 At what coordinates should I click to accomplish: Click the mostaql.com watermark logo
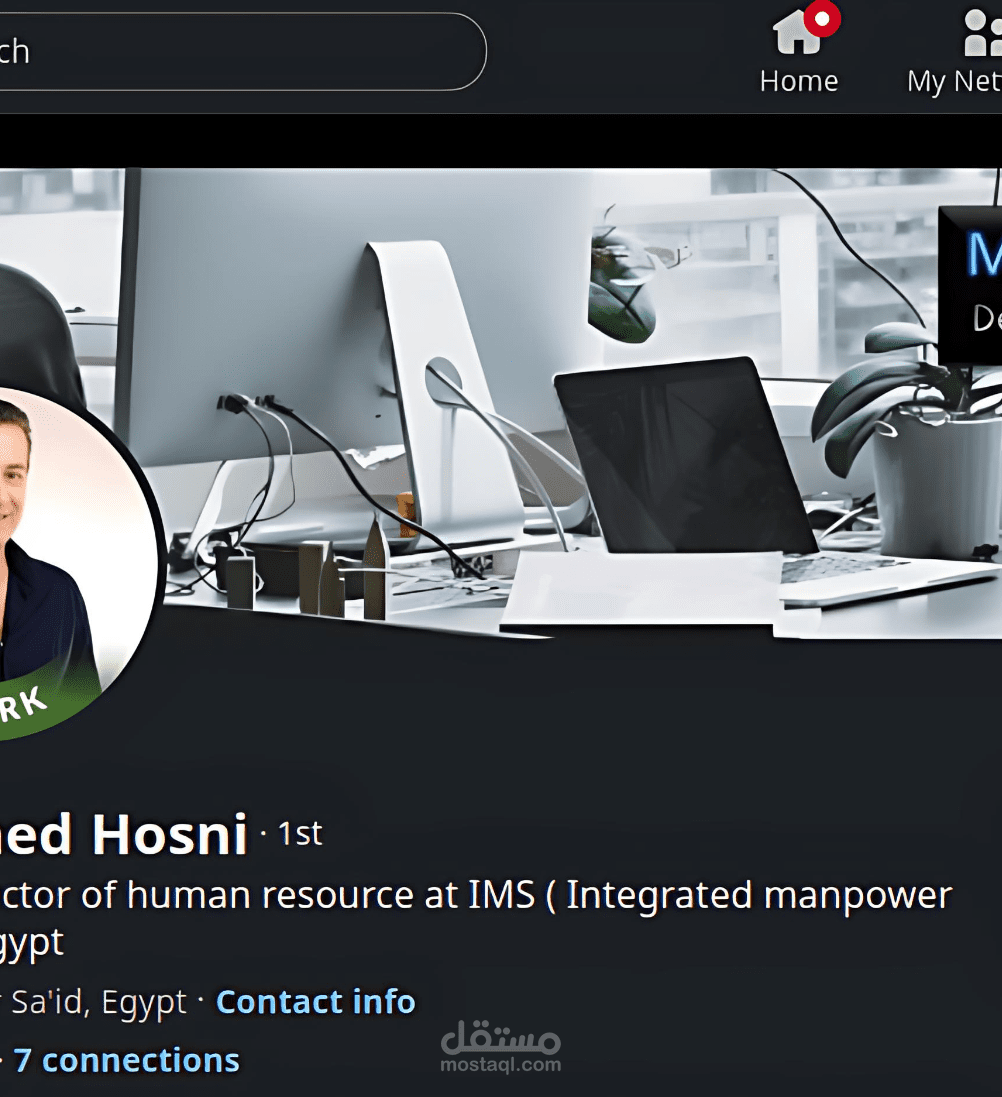501,1047
